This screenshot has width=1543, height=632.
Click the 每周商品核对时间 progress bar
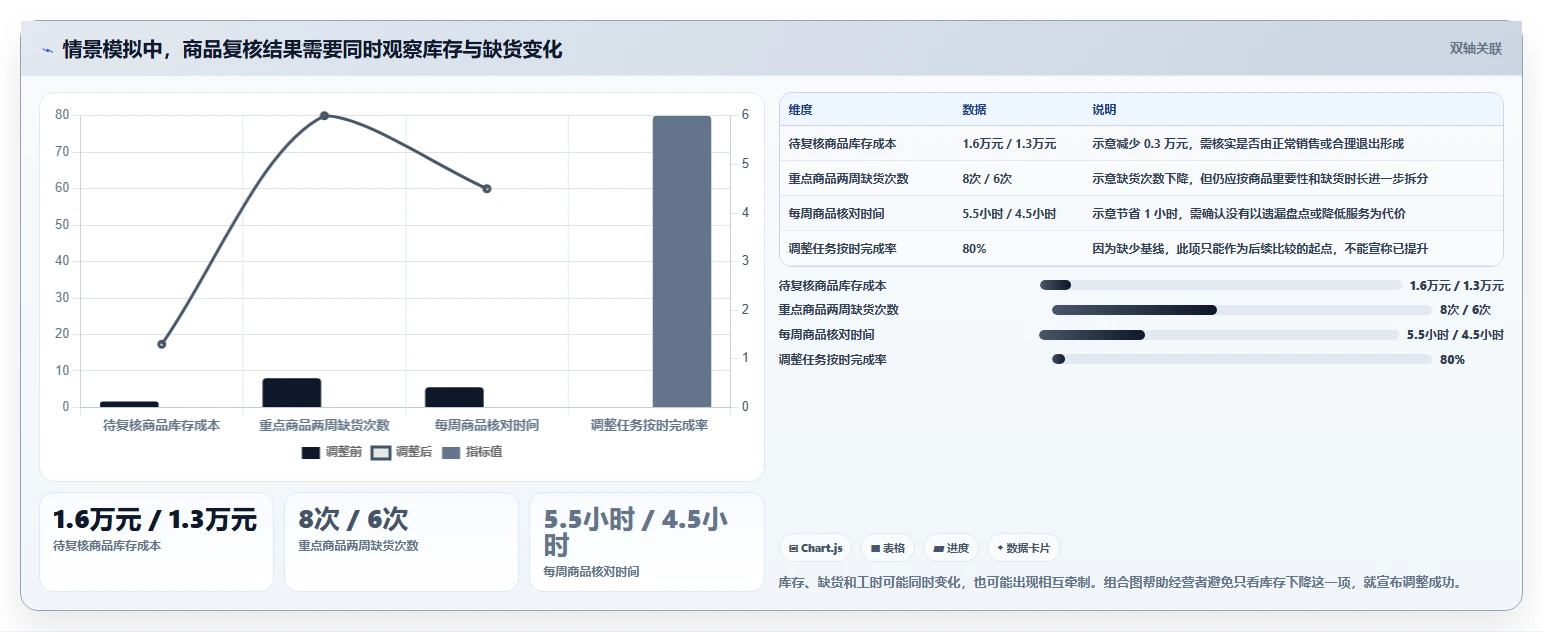point(1219,335)
